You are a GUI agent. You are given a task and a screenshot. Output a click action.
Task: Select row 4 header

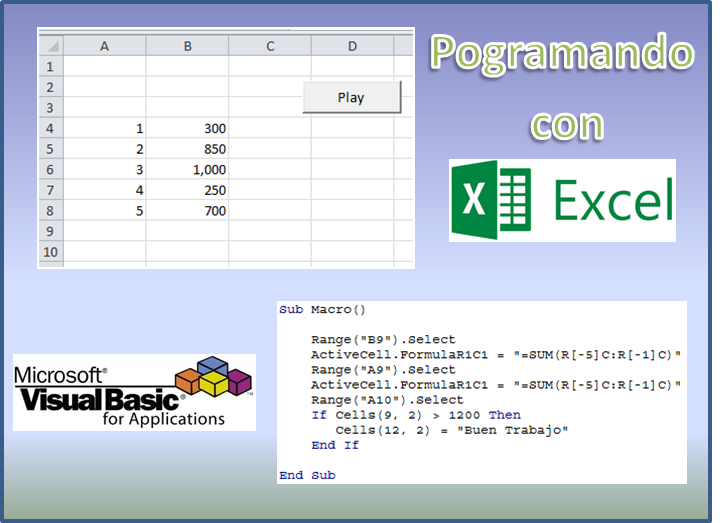click(x=51, y=128)
